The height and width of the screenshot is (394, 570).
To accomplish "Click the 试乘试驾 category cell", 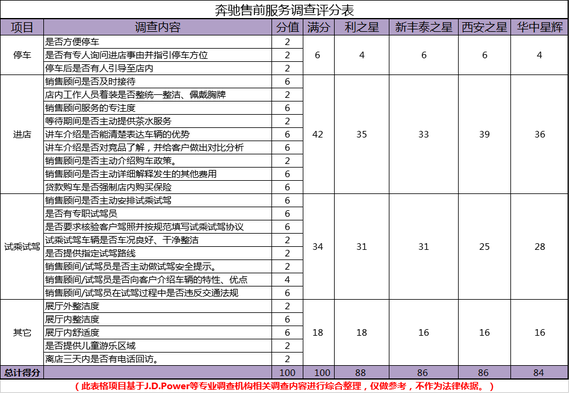I will 22,246.
